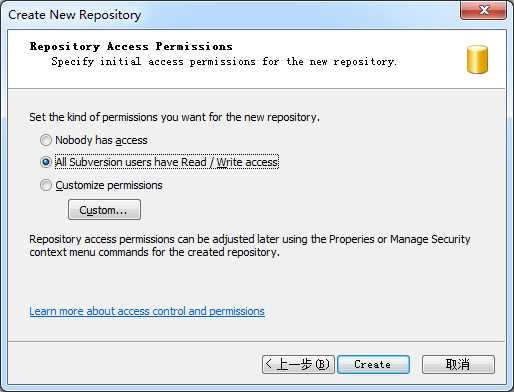The width and height of the screenshot is (514, 392).
Task: Open the Custom... permissions button
Action: click(104, 210)
